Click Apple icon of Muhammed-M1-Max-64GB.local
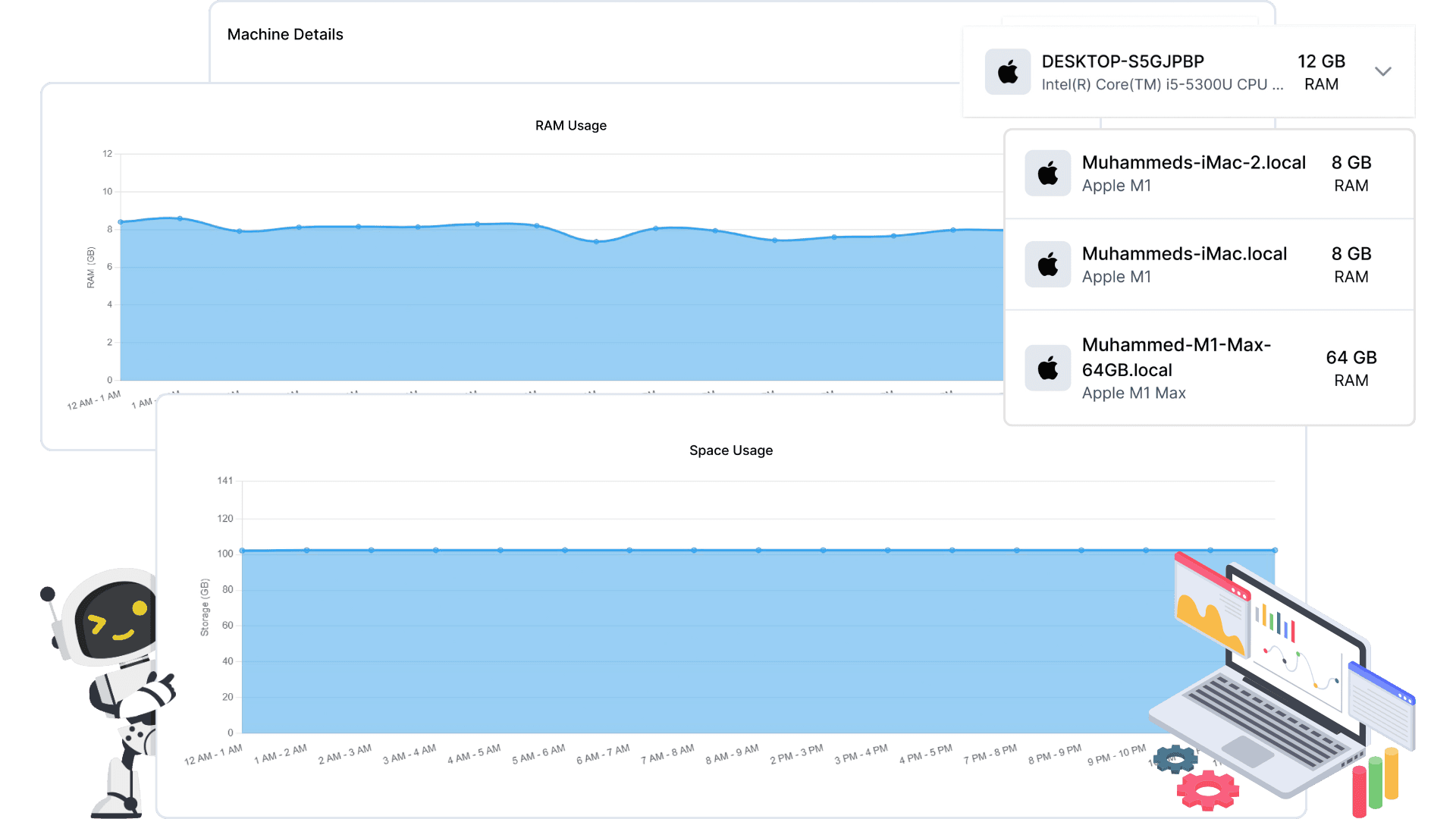1456x819 pixels. point(1048,368)
